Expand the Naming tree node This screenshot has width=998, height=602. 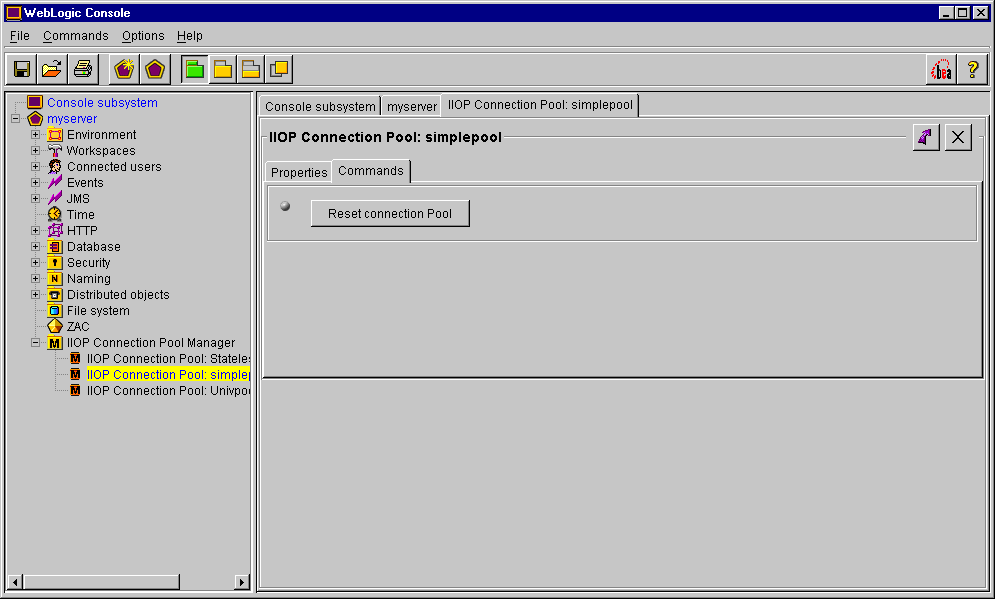pyautogui.click(x=36, y=279)
